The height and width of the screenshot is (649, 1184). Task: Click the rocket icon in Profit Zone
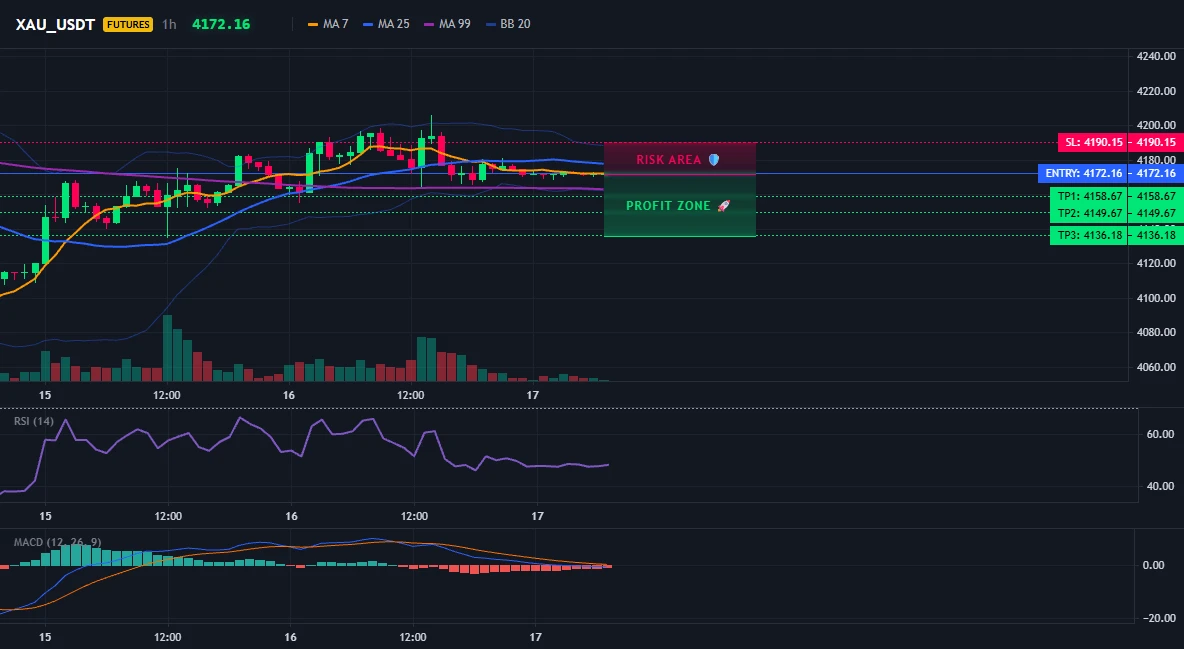coord(723,206)
